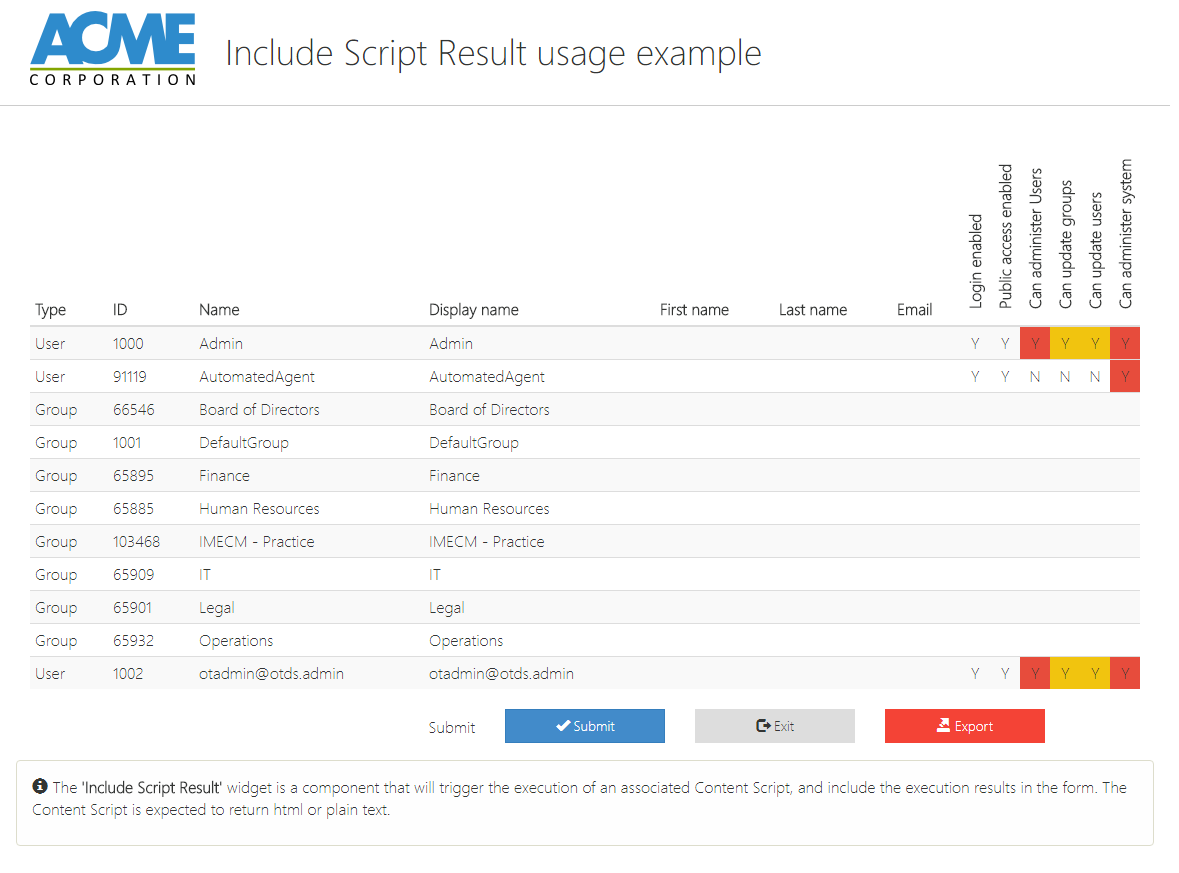Click the Submit button
Viewport: 1179px width, 873px height.
[x=584, y=726]
